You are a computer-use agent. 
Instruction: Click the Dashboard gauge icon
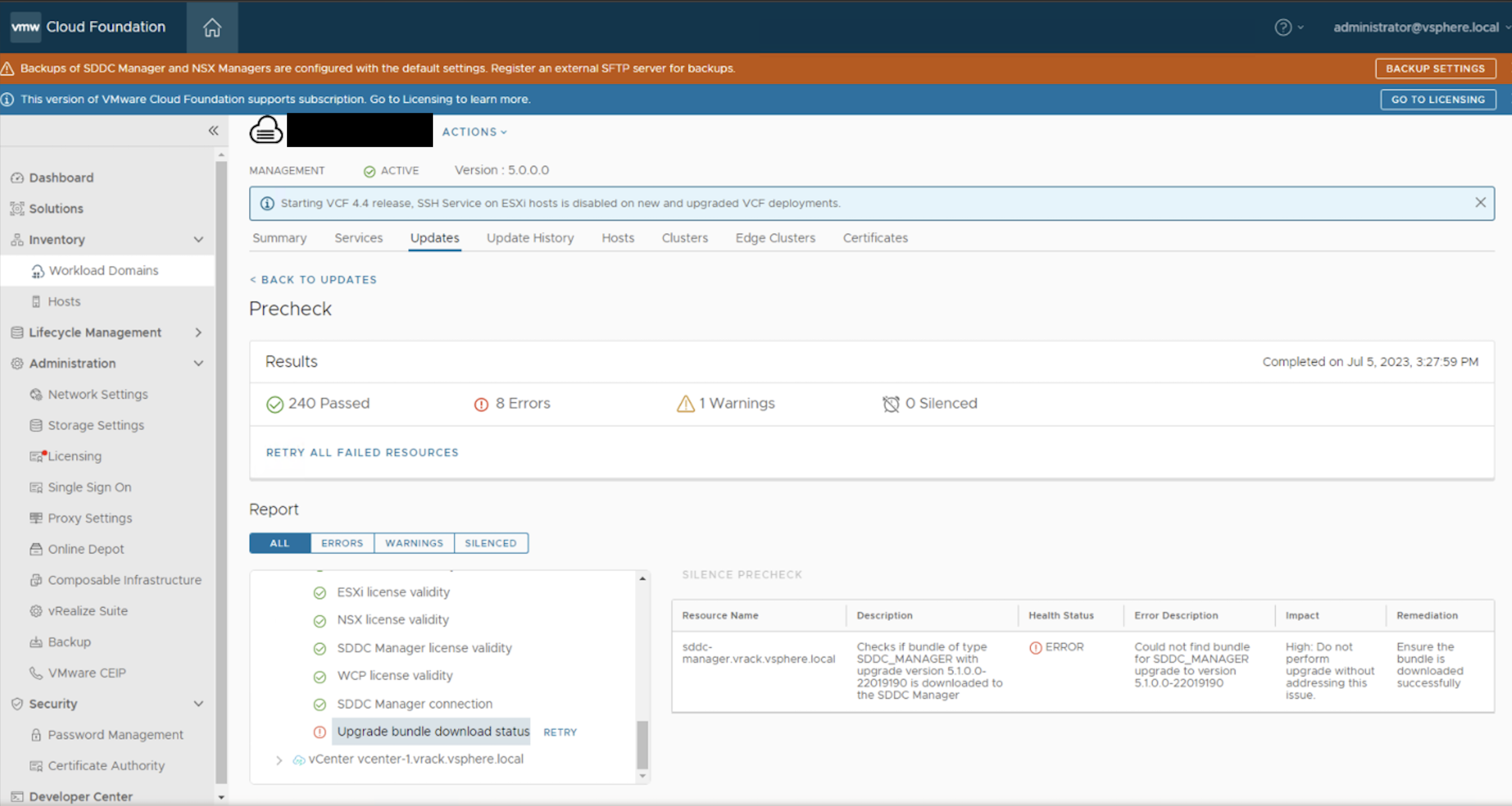tap(17, 177)
